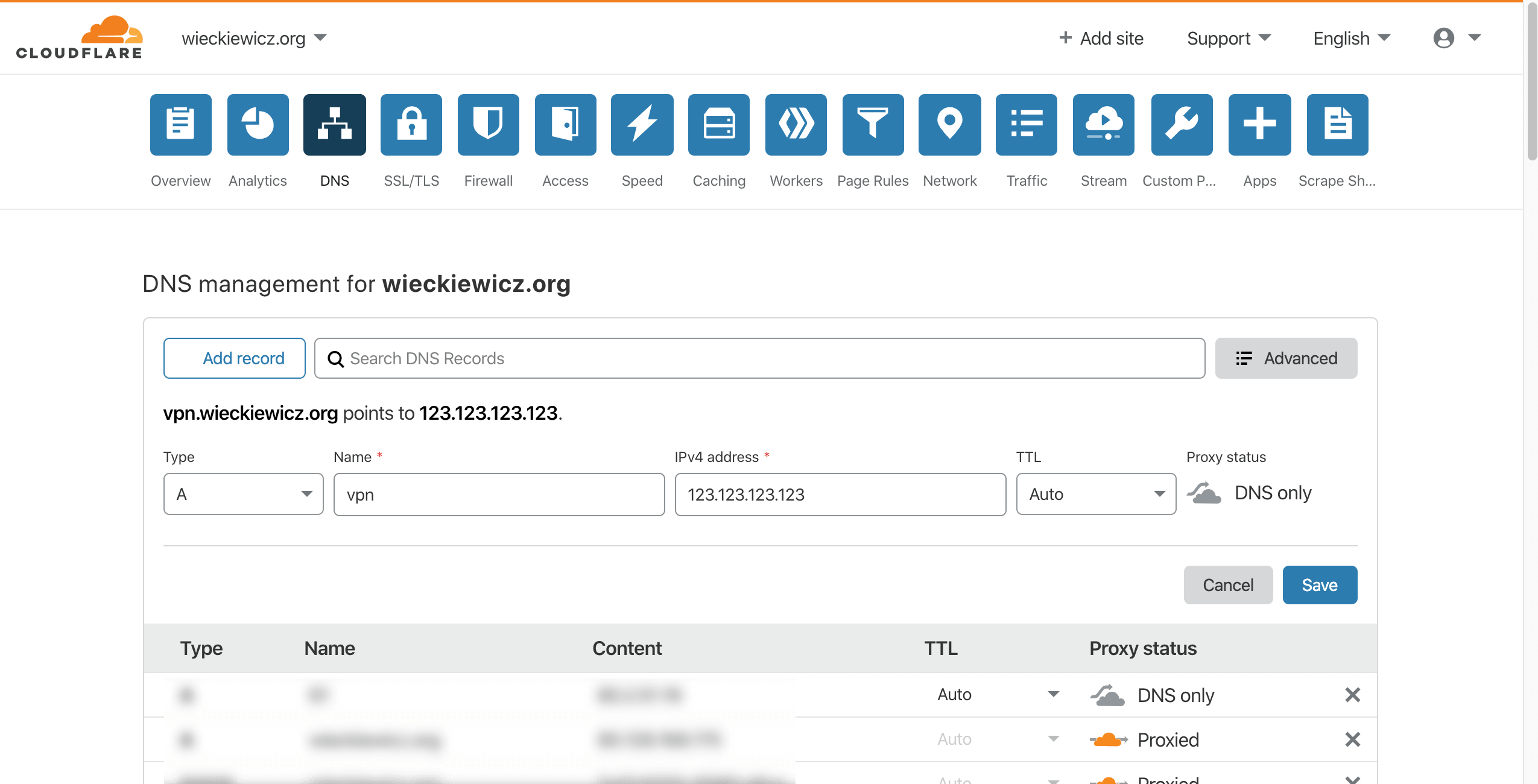The image size is (1538, 784).
Task: Open the SSL/TLS padlock icon
Action: pyautogui.click(x=411, y=125)
